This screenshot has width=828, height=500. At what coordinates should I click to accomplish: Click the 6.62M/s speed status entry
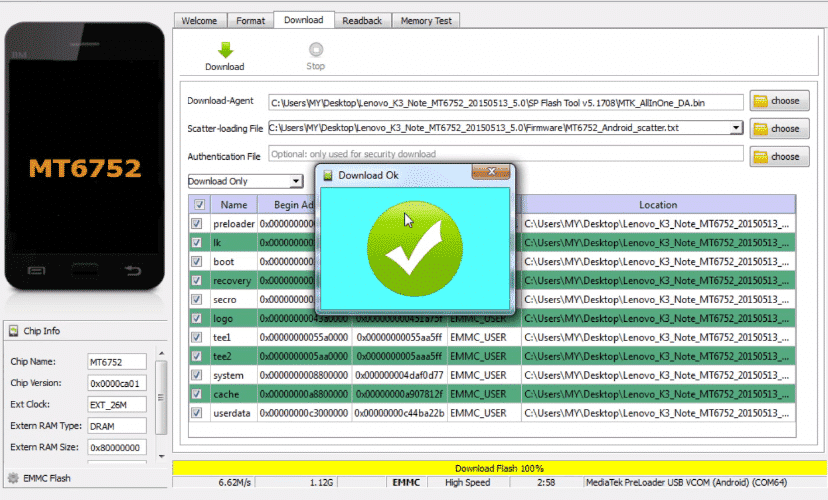(x=235, y=483)
